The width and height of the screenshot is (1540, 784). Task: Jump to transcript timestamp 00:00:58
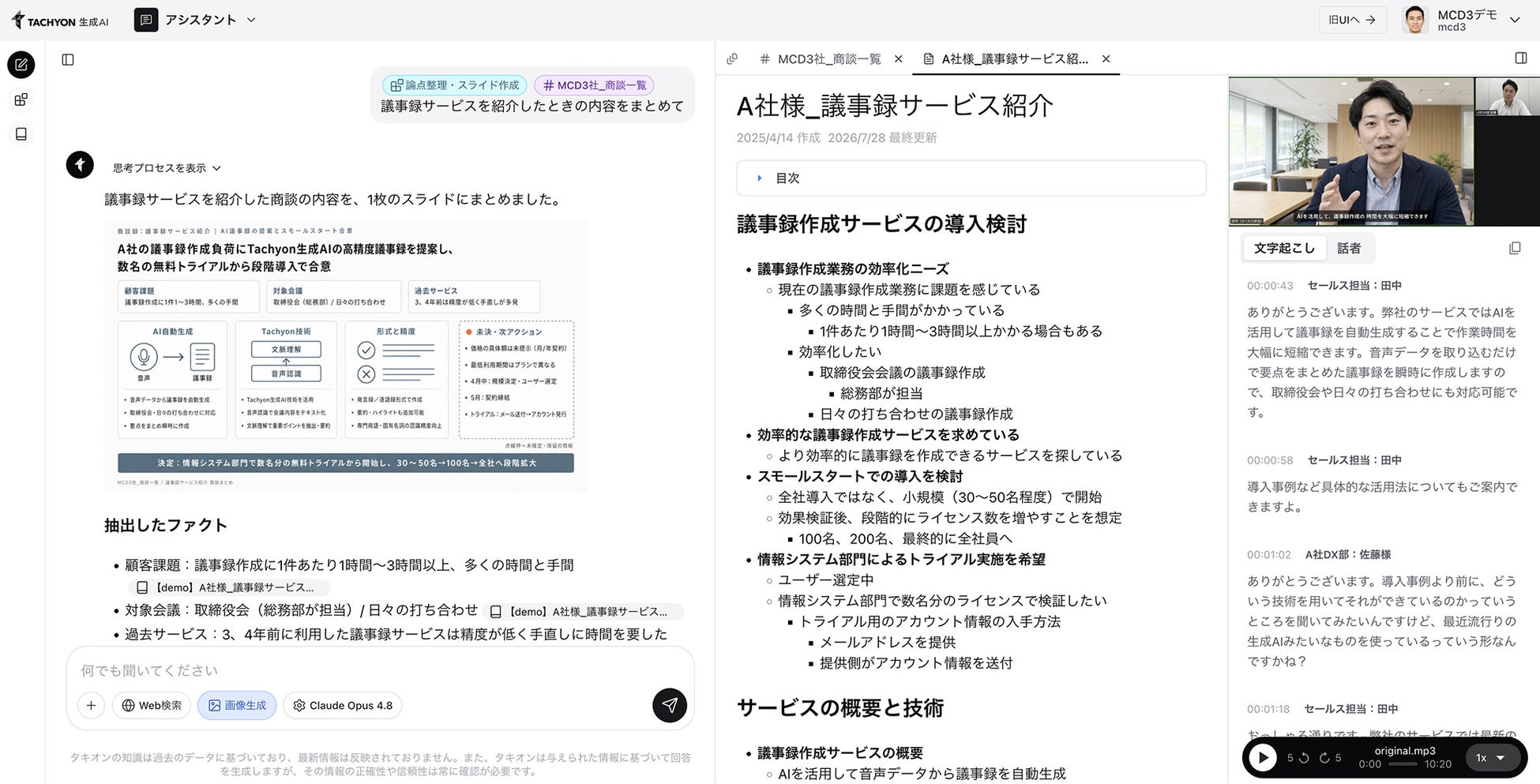coord(1270,460)
